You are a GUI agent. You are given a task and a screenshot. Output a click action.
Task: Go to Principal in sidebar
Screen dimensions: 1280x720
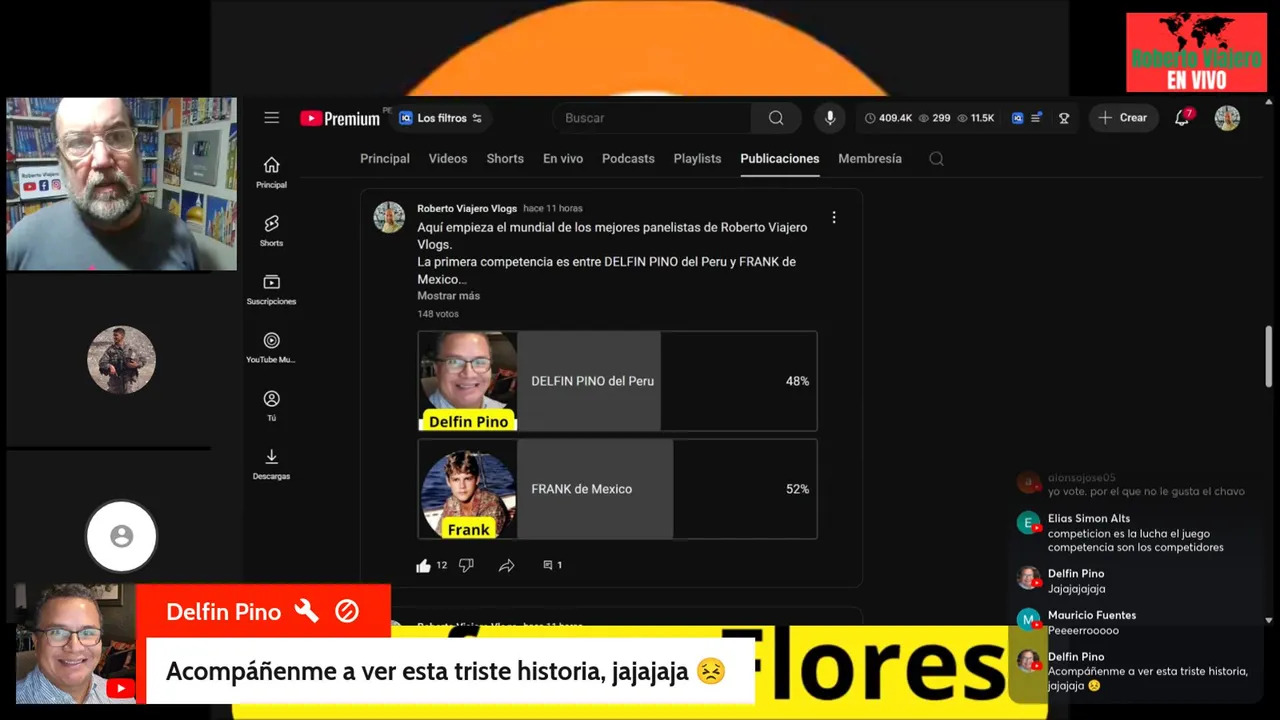coord(271,172)
